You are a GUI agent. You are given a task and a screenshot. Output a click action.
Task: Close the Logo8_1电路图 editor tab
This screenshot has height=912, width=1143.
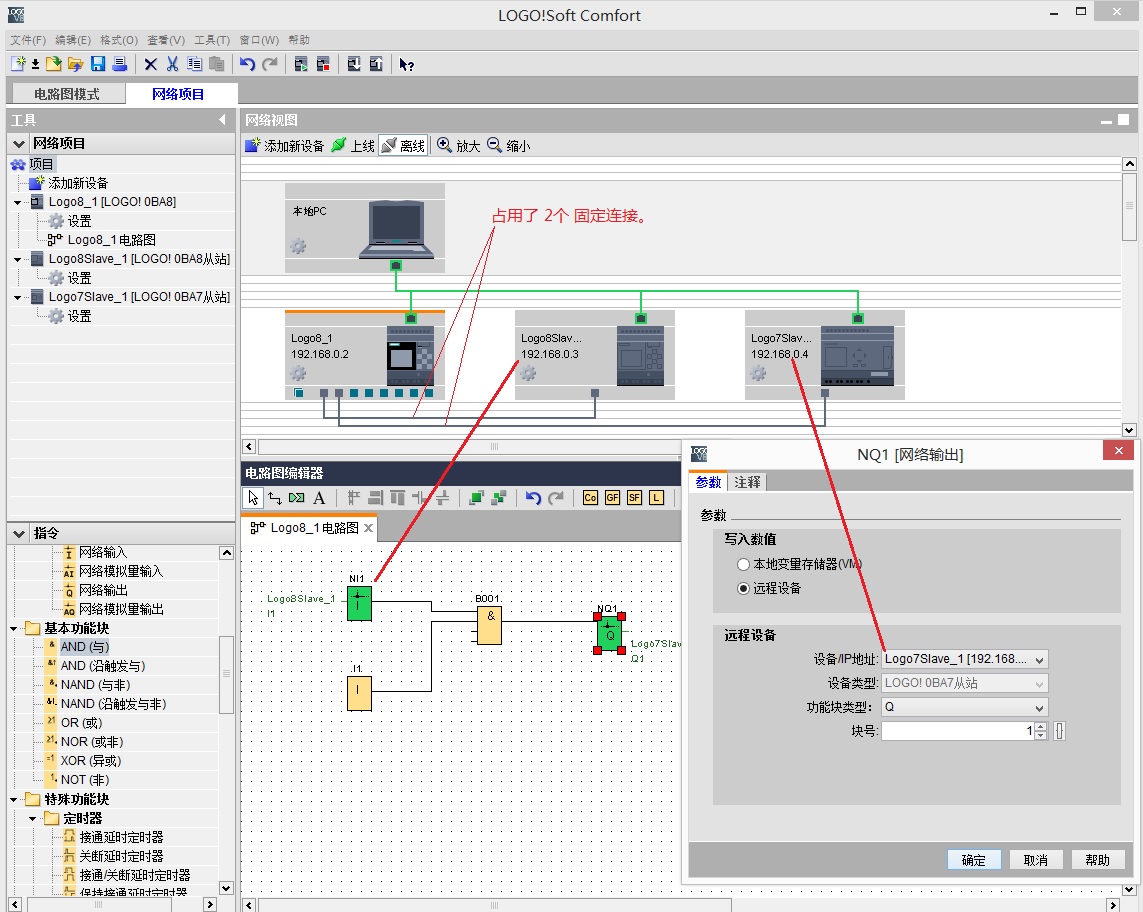tap(369, 528)
